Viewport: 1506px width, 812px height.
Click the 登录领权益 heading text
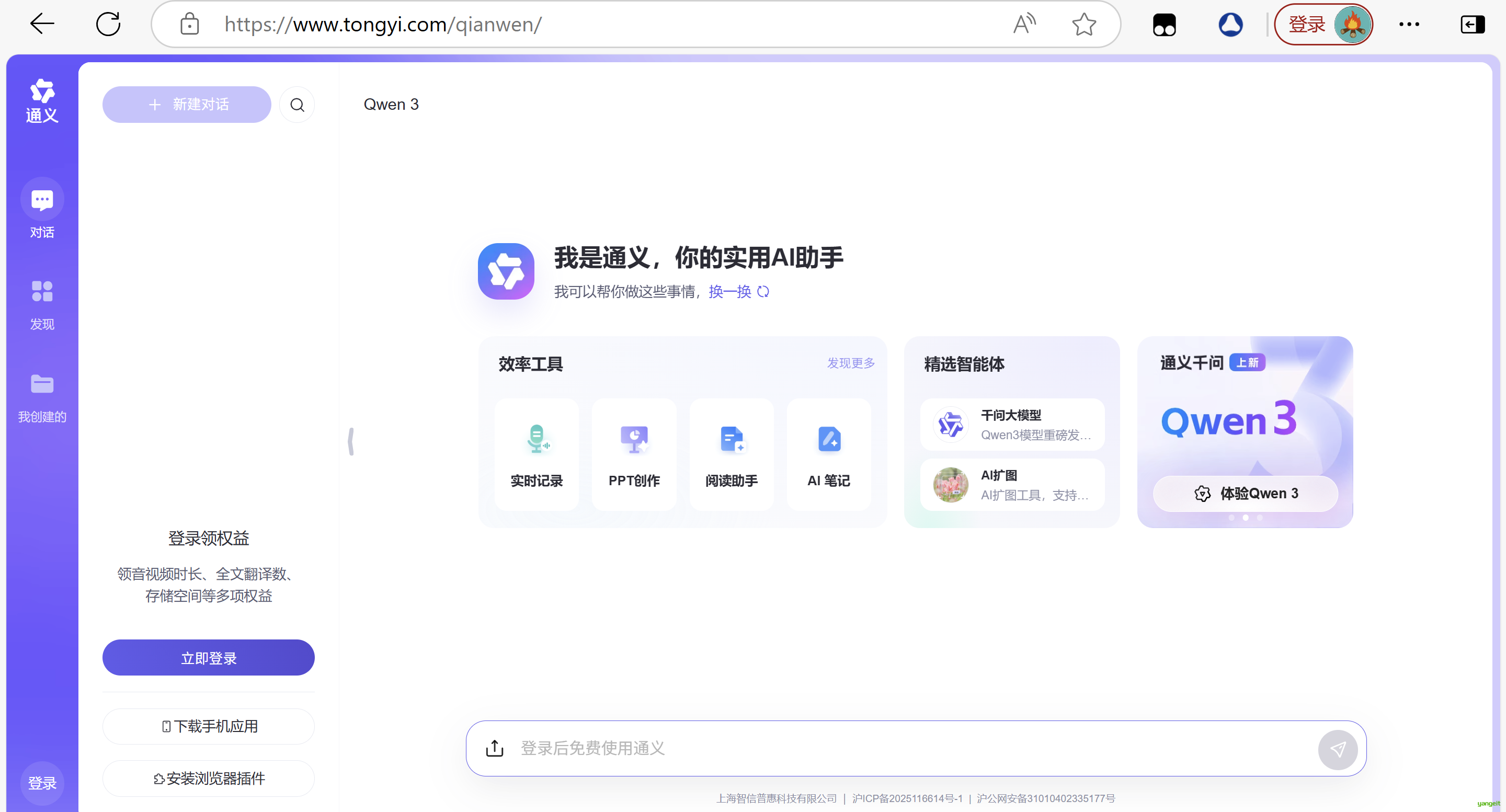(208, 538)
